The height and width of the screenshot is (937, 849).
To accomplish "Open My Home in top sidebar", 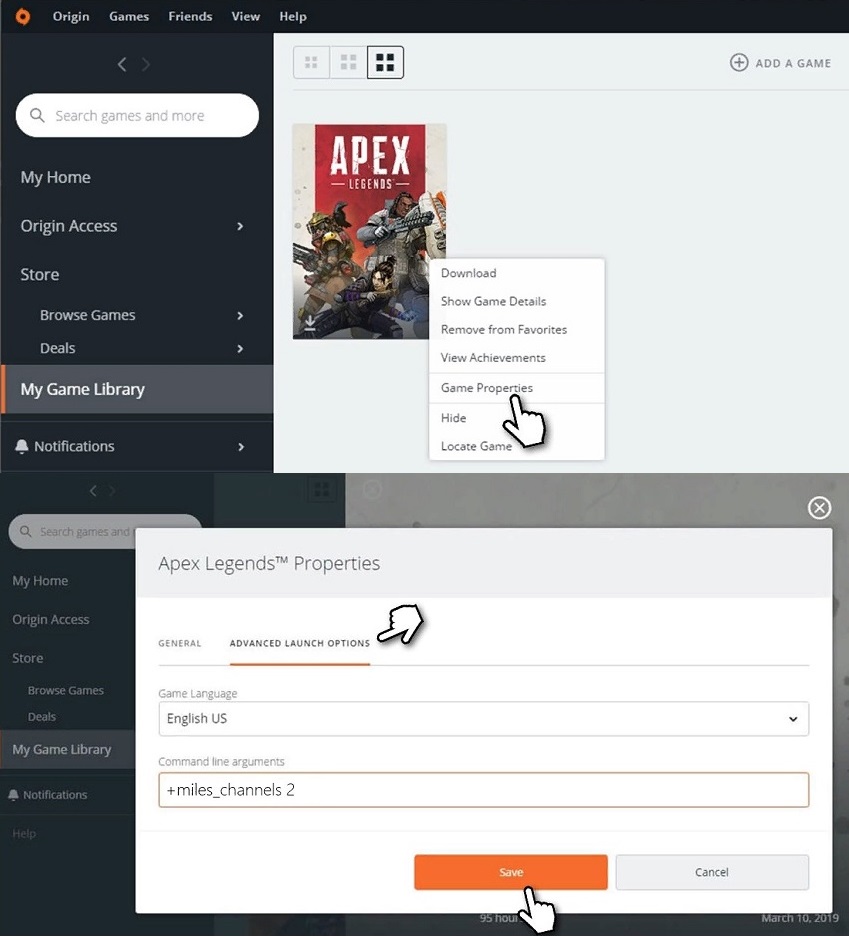I will (x=56, y=177).
